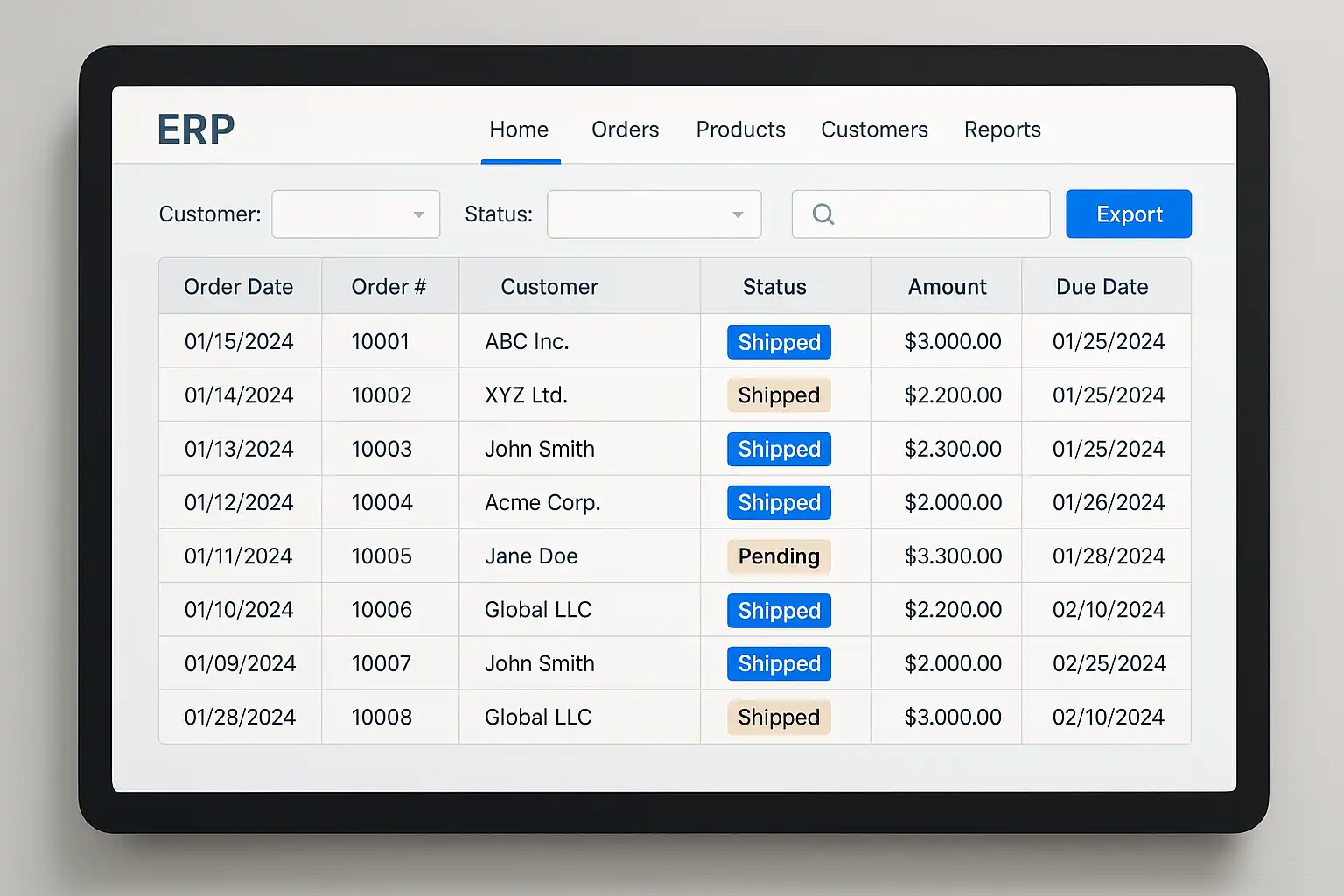Open the Orders tab
Viewport: 1344px width, 896px height.
625,129
